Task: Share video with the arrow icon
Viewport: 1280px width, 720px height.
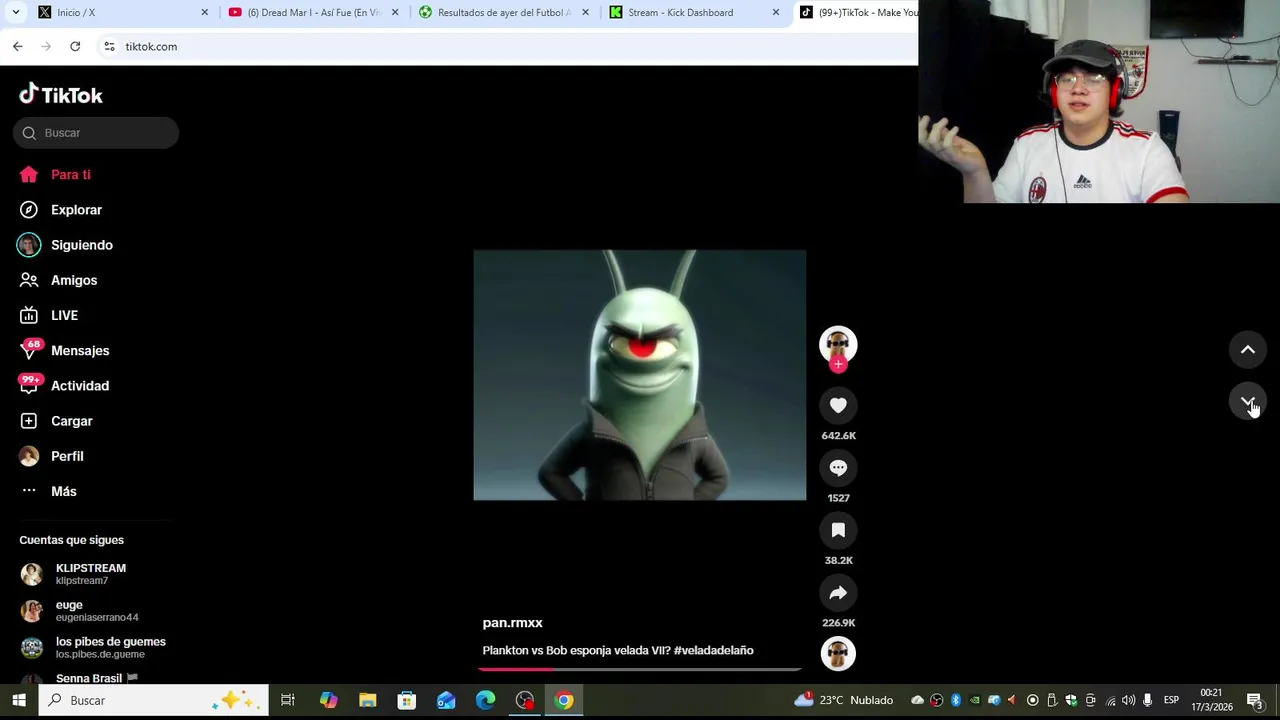Action: click(x=838, y=592)
